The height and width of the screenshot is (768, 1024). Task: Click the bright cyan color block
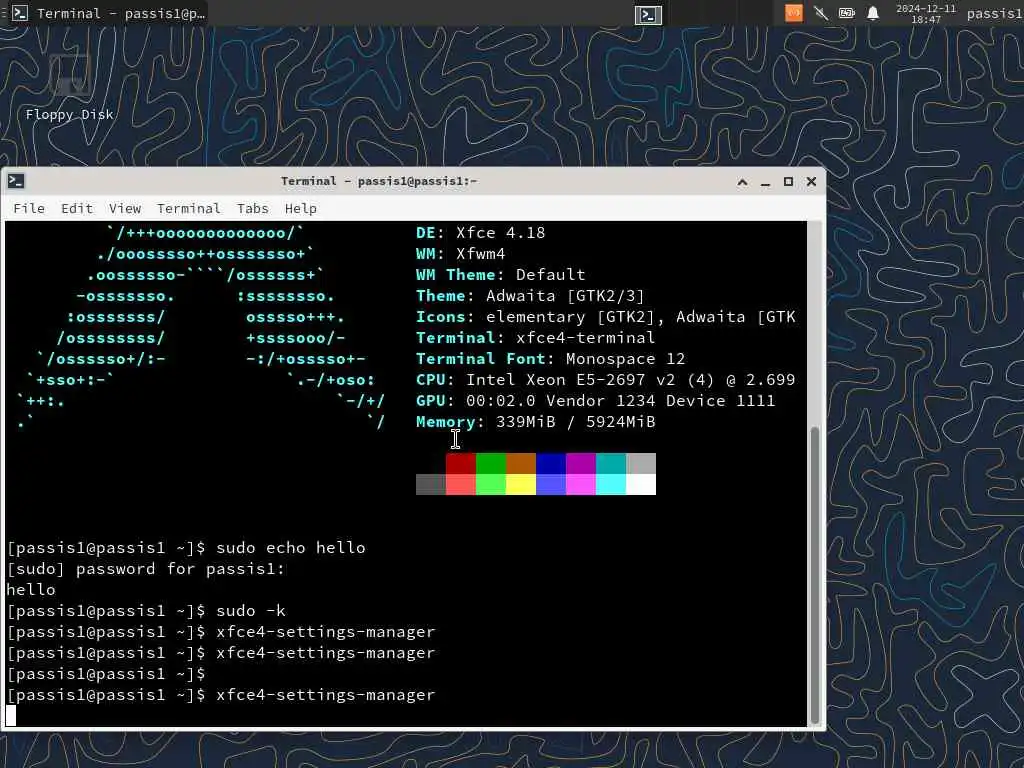point(611,484)
